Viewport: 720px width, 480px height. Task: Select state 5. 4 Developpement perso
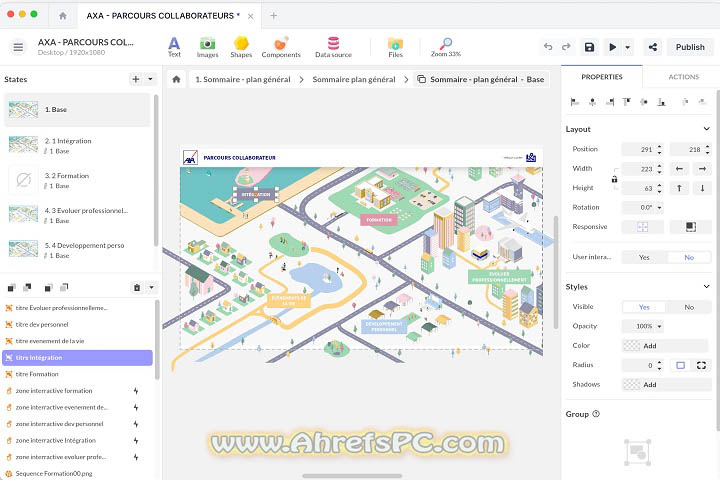(77, 250)
